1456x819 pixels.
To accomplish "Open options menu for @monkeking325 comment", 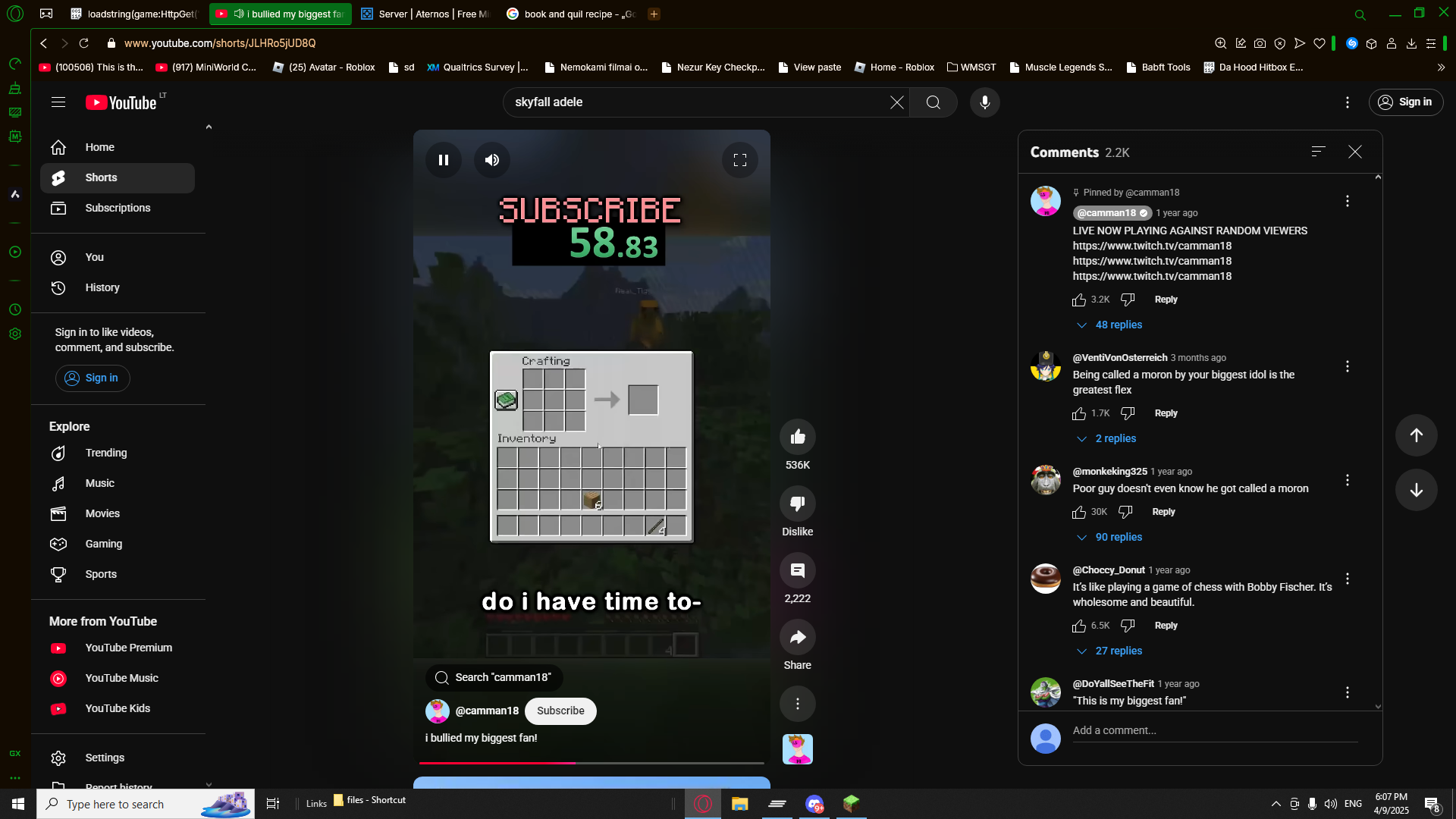I will coord(1348,480).
